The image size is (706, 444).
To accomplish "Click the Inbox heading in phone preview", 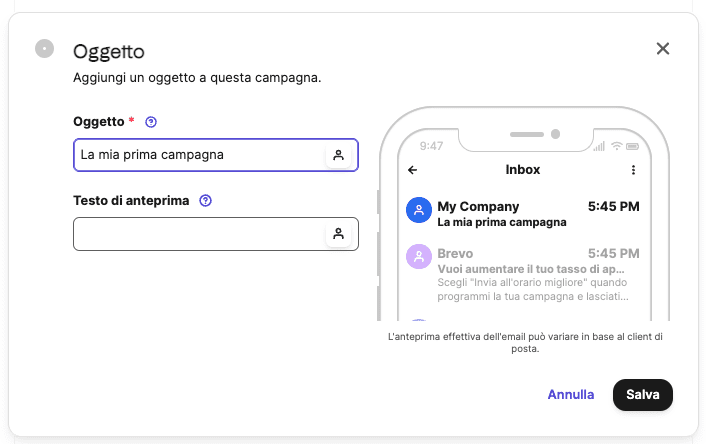I will click(x=522, y=170).
